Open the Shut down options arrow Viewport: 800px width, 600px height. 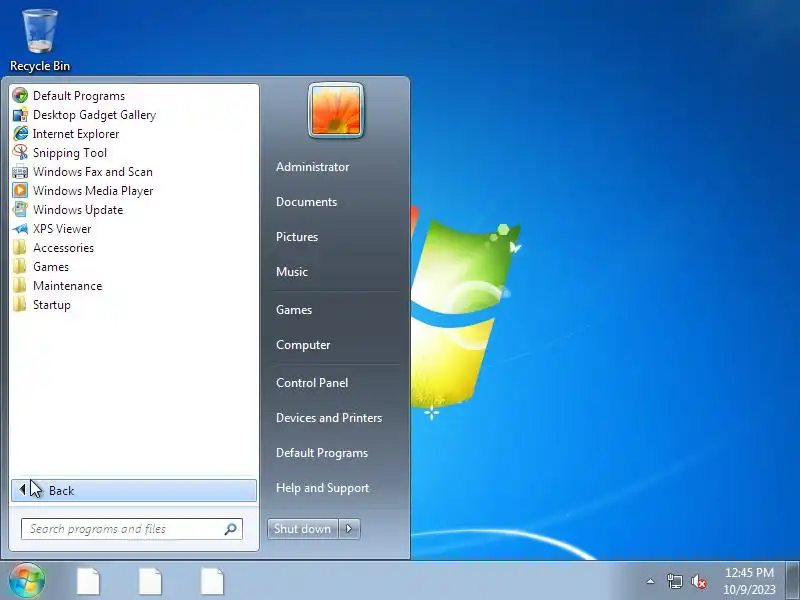pyautogui.click(x=349, y=529)
